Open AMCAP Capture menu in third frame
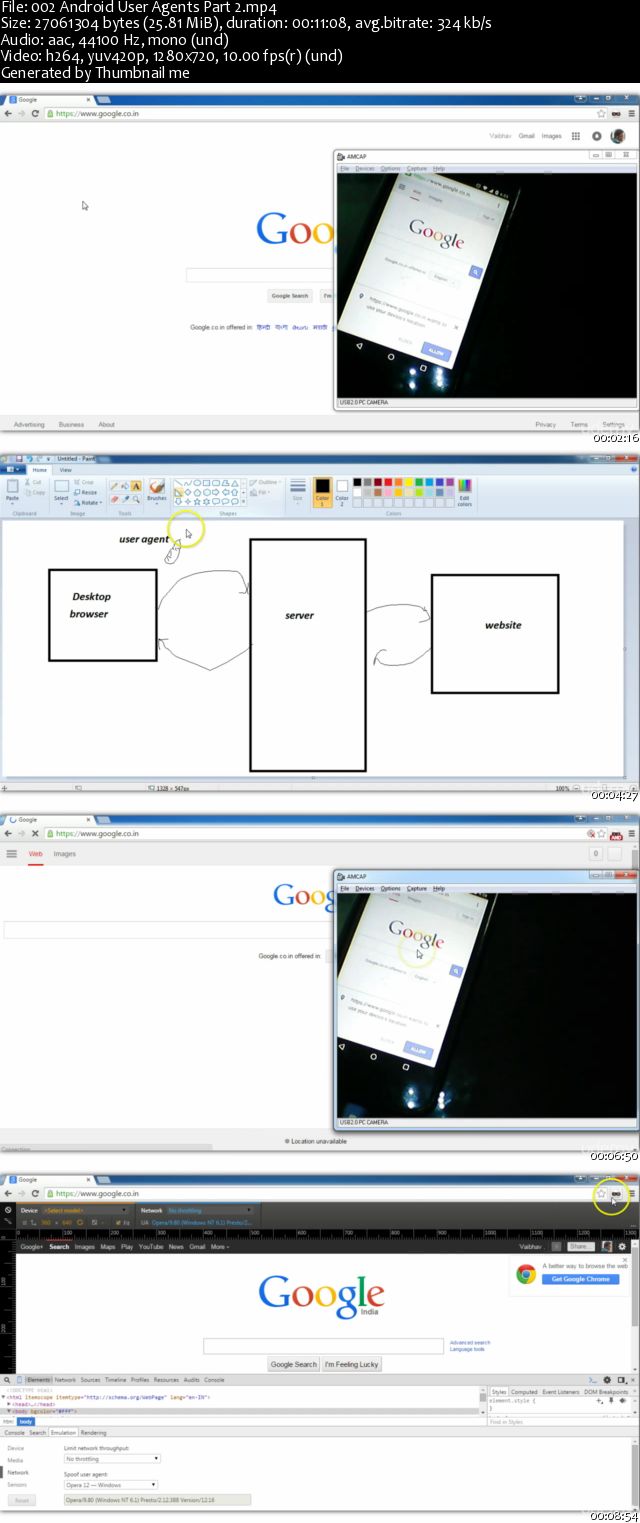The width and height of the screenshot is (640, 1523). [417, 888]
